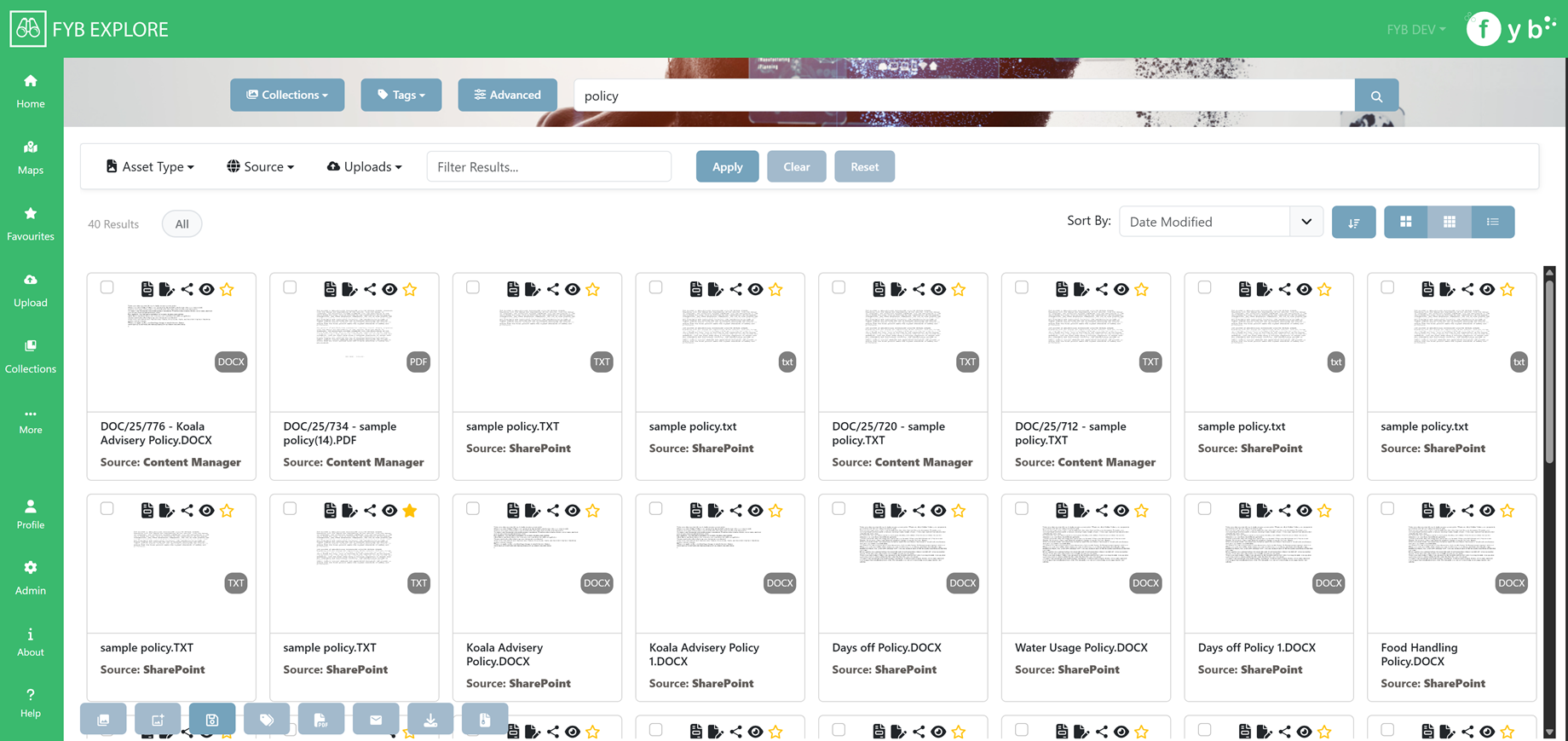Image resolution: width=1568 pixels, height=741 pixels.
Task: Click the magnifier search button
Action: [1376, 96]
